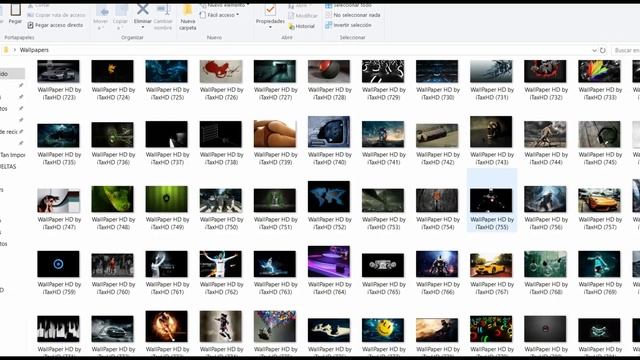Select WallPaper HD by iTaxHD (725)
The height and width of the screenshot is (360, 640).
point(167,80)
